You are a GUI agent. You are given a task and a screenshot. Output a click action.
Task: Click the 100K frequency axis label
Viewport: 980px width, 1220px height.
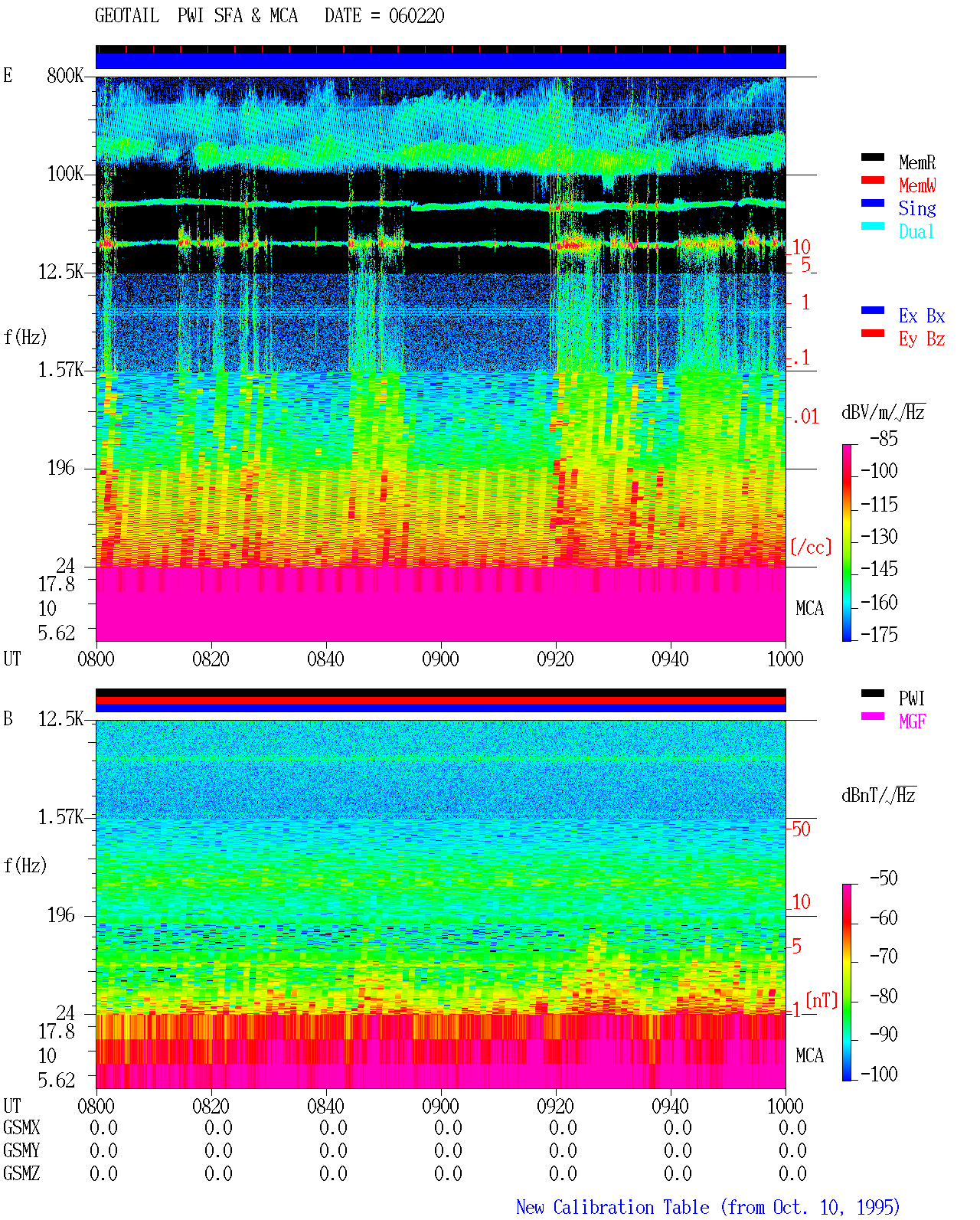point(65,174)
